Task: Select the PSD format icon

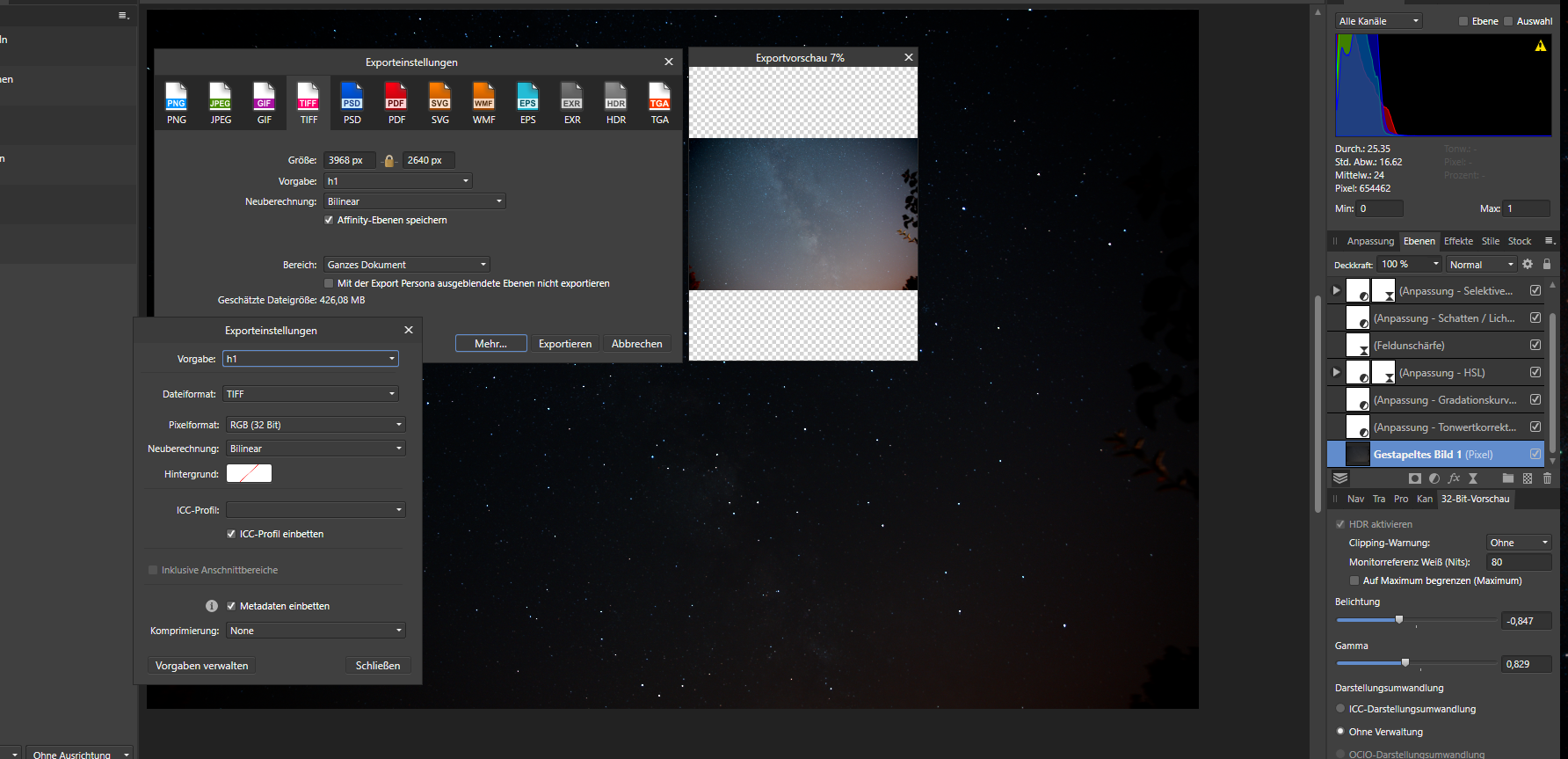Action: pos(352,103)
